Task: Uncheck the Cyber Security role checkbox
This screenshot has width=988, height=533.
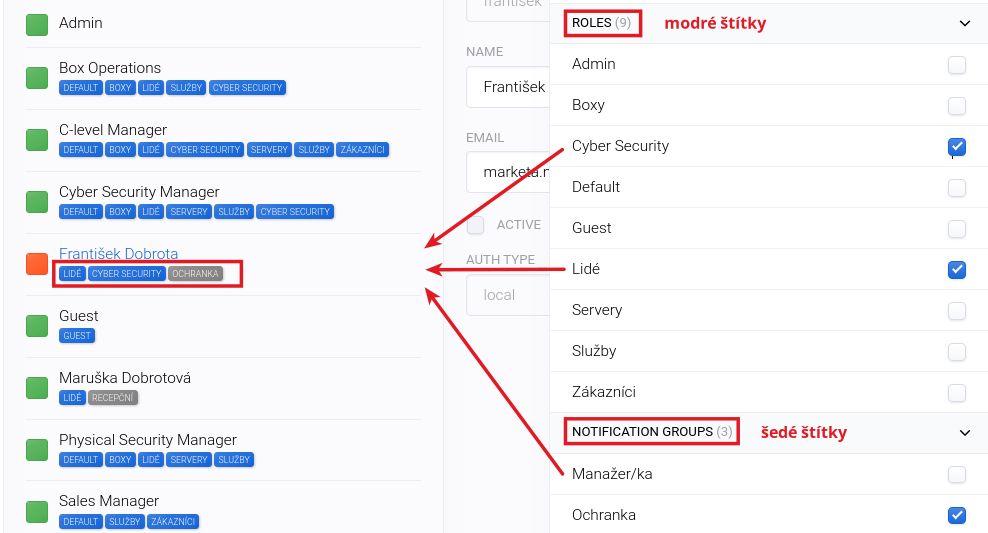Action: 957,147
